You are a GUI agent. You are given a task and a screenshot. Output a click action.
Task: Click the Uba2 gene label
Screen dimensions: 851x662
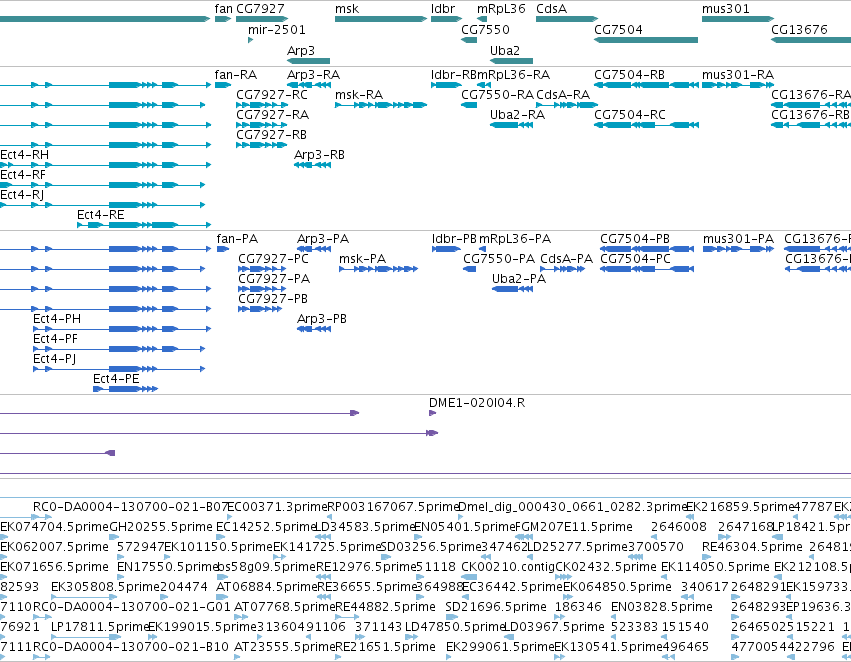point(505,50)
